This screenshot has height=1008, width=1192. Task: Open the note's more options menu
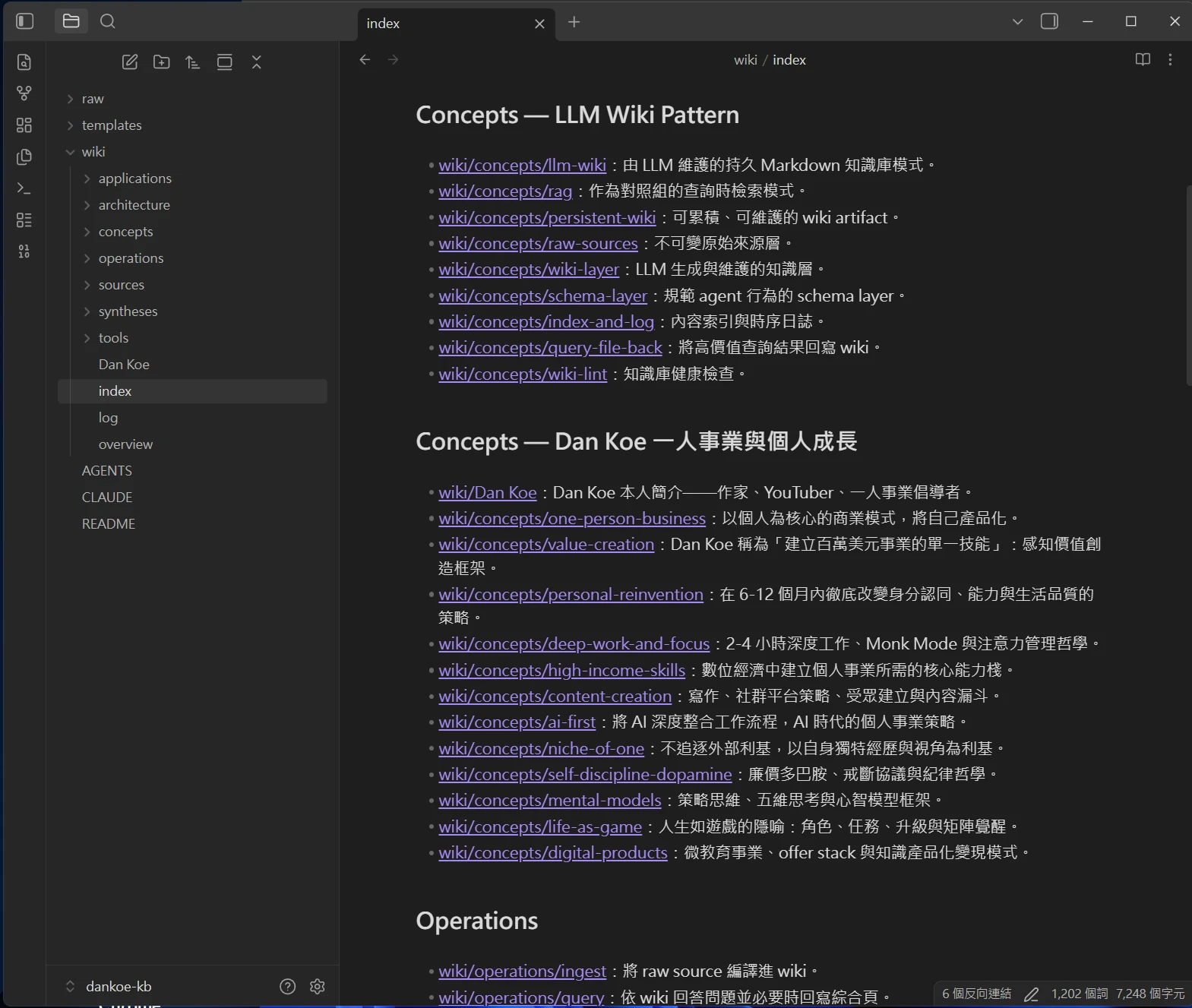1170,59
